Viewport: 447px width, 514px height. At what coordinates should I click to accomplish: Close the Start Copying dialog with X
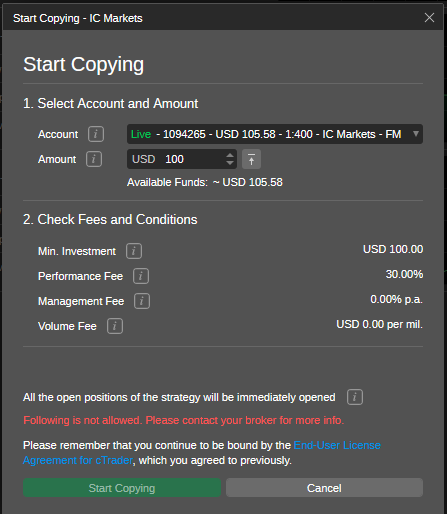429,18
